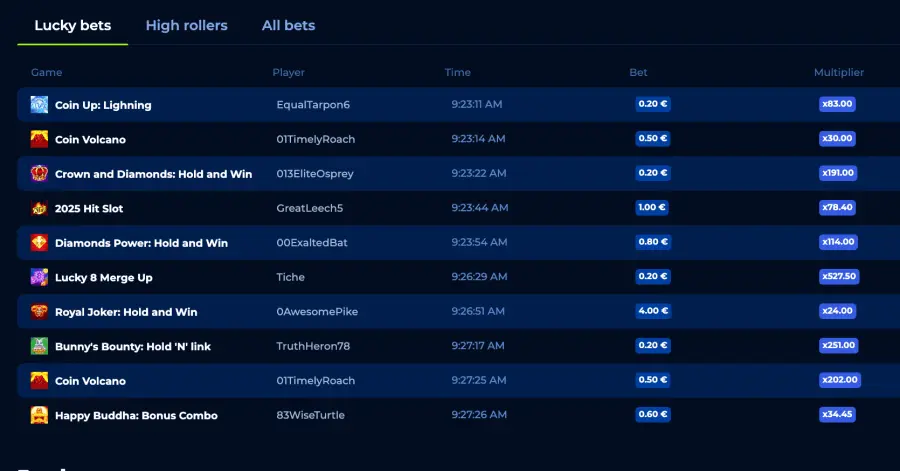Open Royal Joker: Hold and Win
The height and width of the screenshot is (471, 900).
pyautogui.click(x=126, y=312)
